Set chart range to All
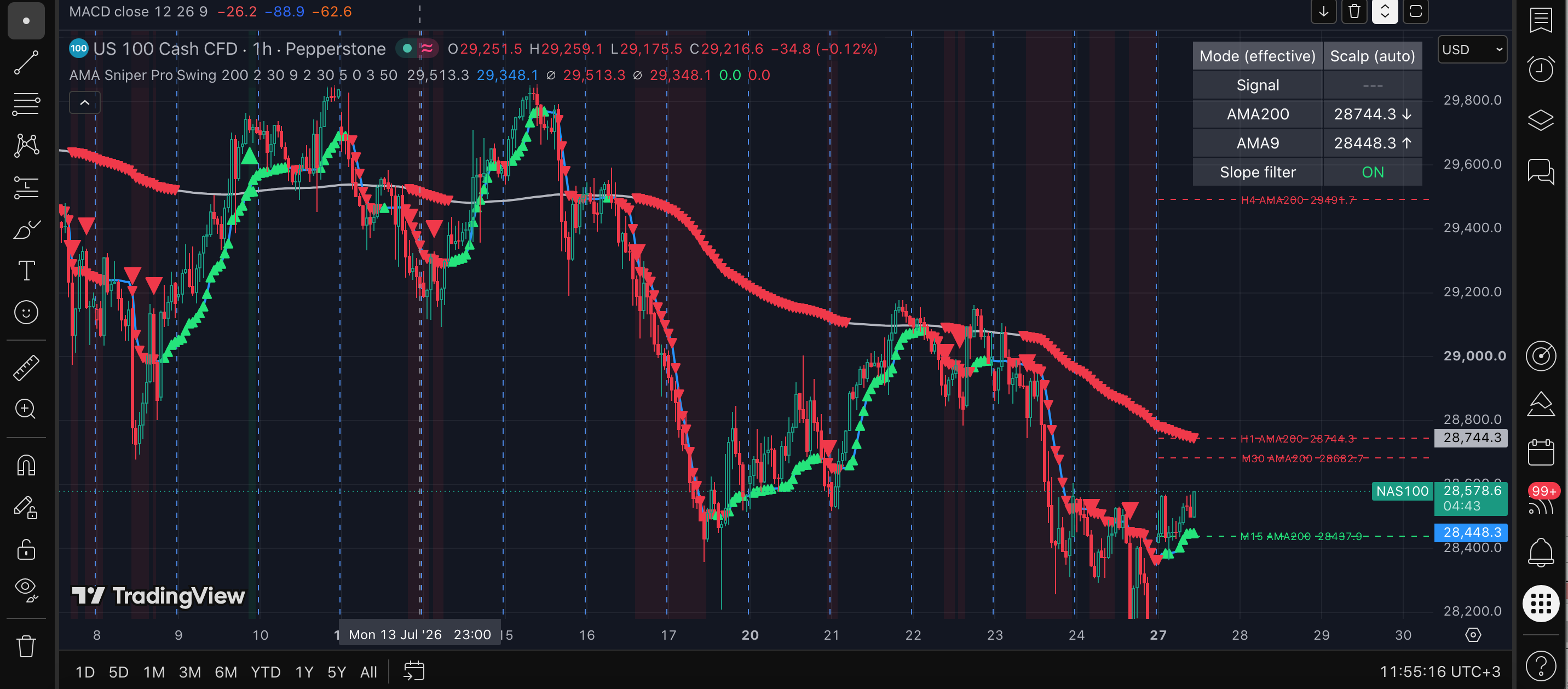The image size is (1568, 689). coord(368,672)
